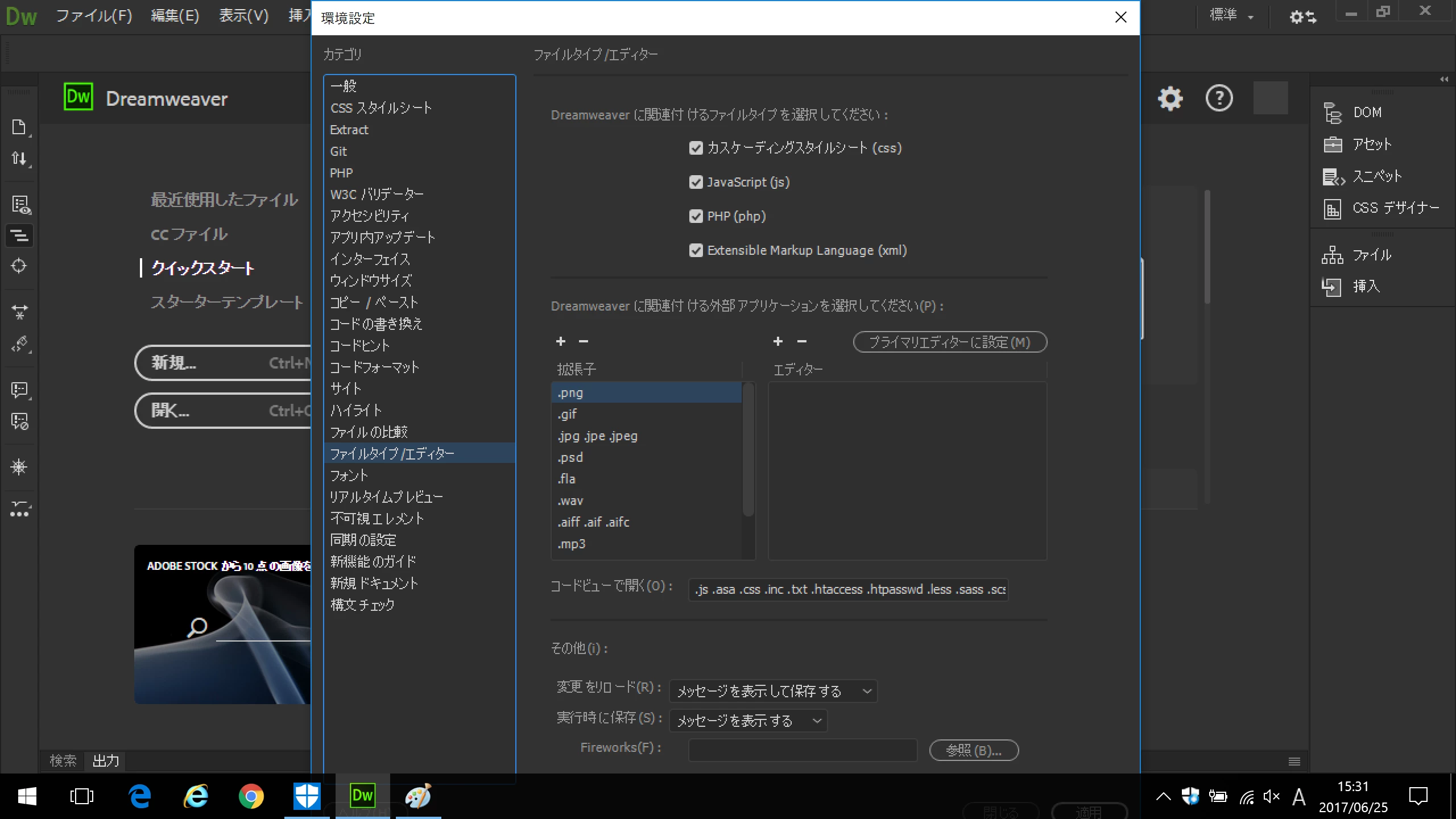1456x819 pixels.
Task: Open the 標準 workspace dropdown
Action: tap(1231, 16)
